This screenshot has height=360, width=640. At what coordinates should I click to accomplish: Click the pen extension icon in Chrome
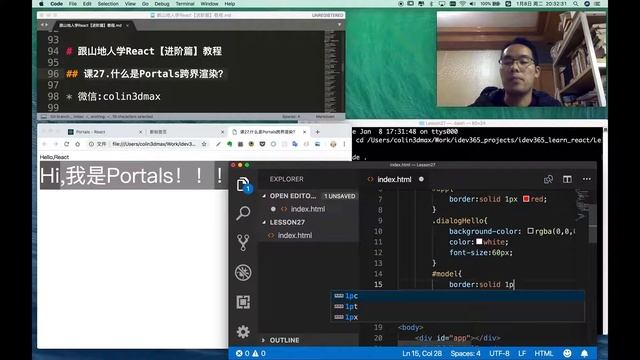218,144
